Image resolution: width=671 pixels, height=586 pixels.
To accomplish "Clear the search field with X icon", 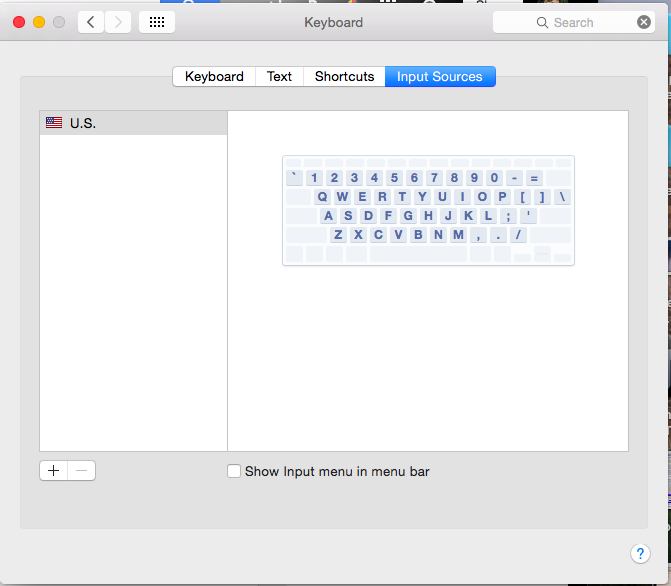I will [644, 22].
